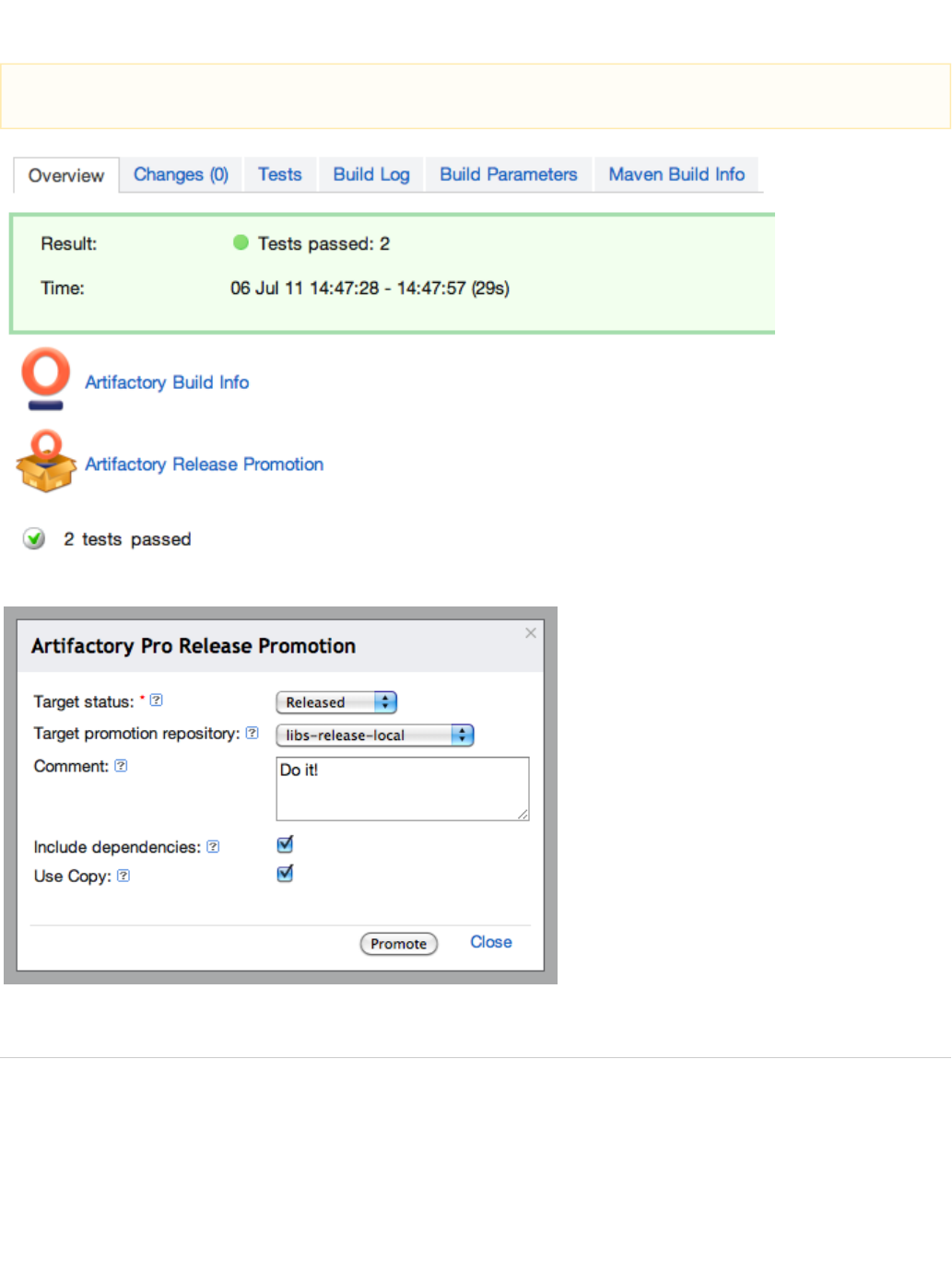Click into the Comment text area

[402, 789]
